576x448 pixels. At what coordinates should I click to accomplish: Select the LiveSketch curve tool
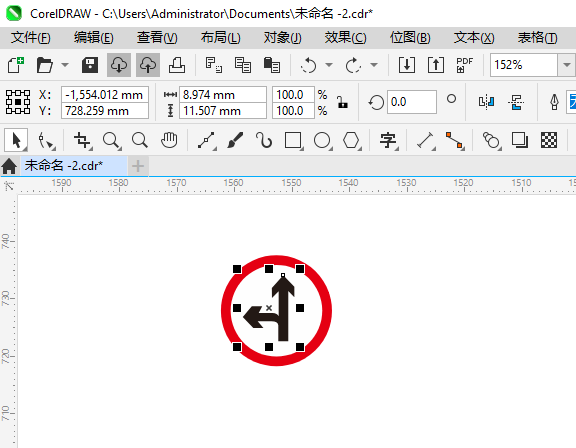(x=264, y=140)
